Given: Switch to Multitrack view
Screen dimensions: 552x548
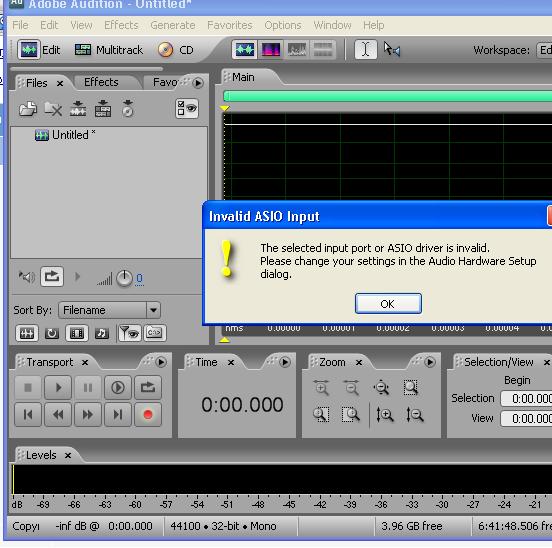Looking at the screenshot, I should click(109, 50).
